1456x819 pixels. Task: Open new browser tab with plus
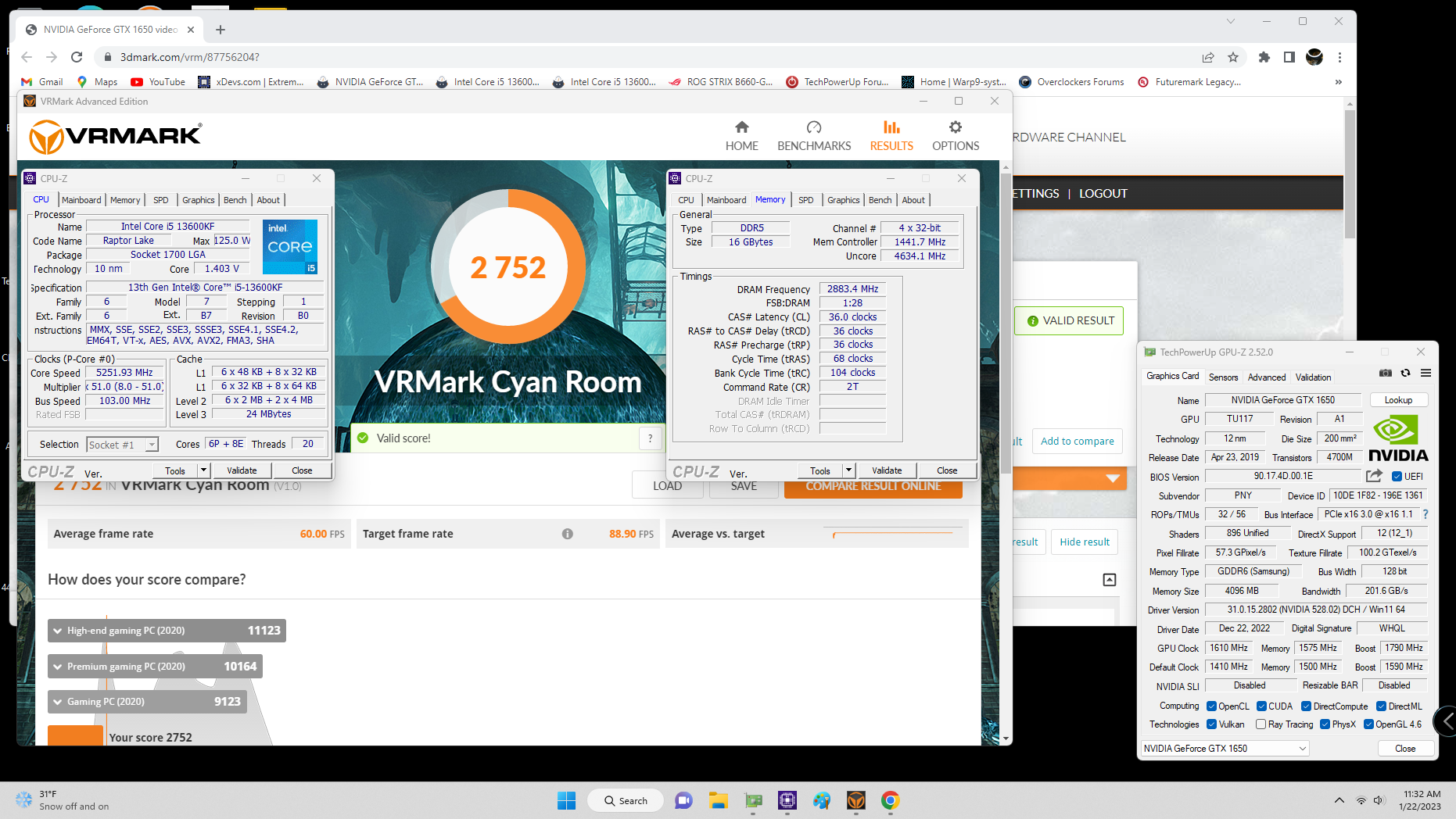pos(221,30)
